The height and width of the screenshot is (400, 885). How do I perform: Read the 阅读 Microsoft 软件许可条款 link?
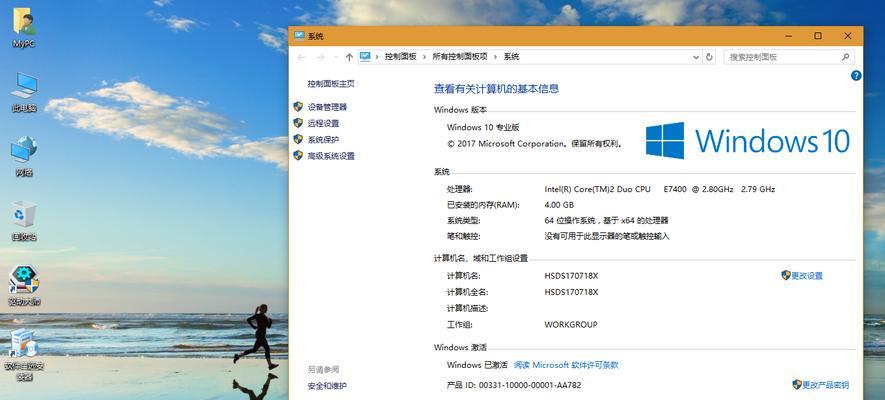coord(566,365)
